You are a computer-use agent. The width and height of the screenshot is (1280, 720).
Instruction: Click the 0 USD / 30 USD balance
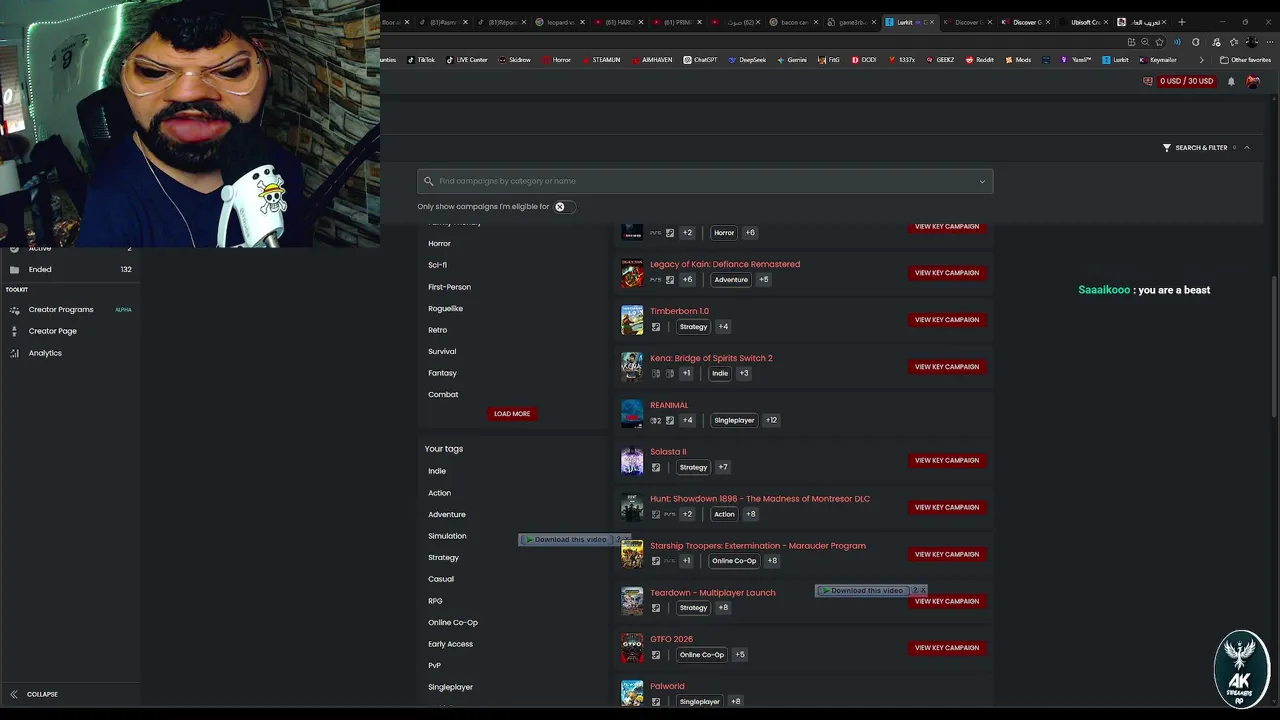pos(1186,81)
